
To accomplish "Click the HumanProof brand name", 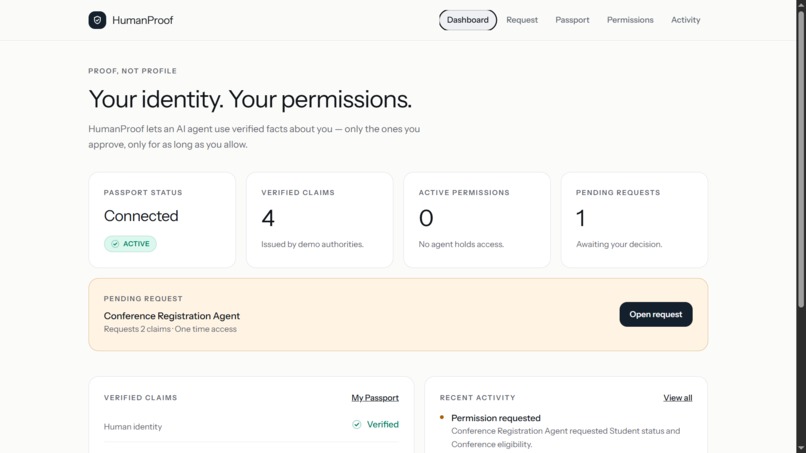I will 142,20.
